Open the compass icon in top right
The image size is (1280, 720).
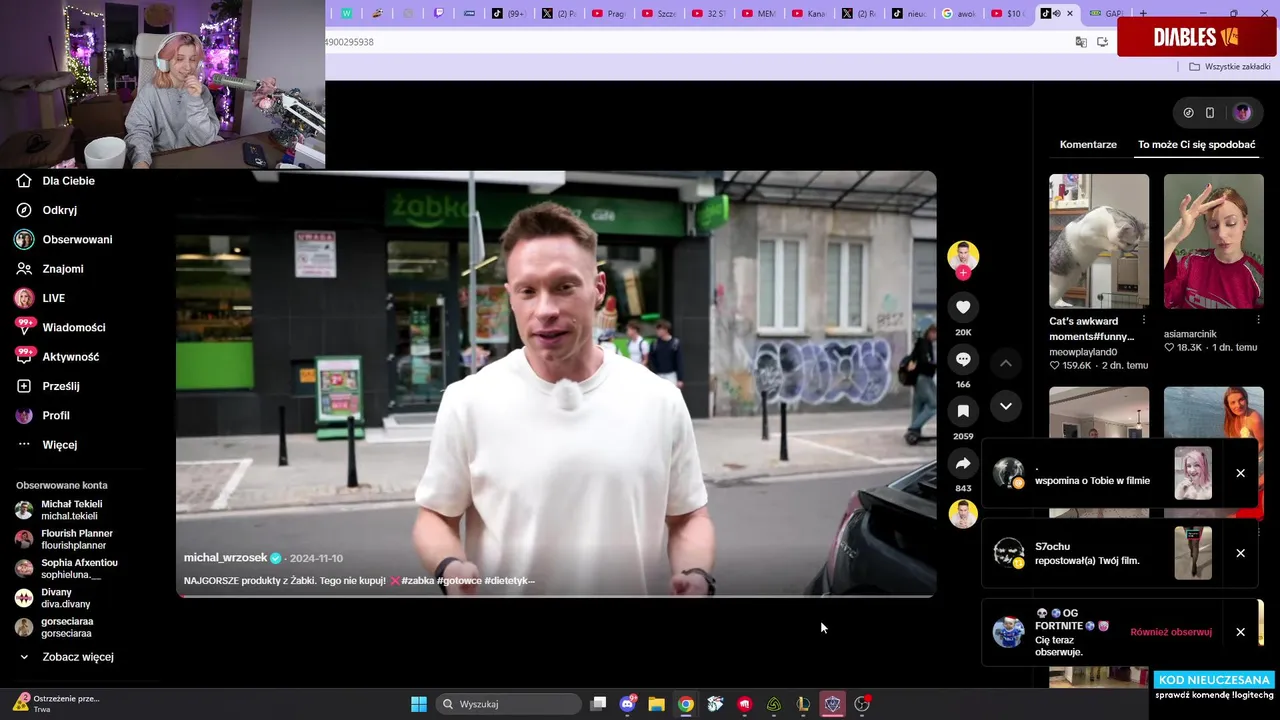(x=1188, y=113)
